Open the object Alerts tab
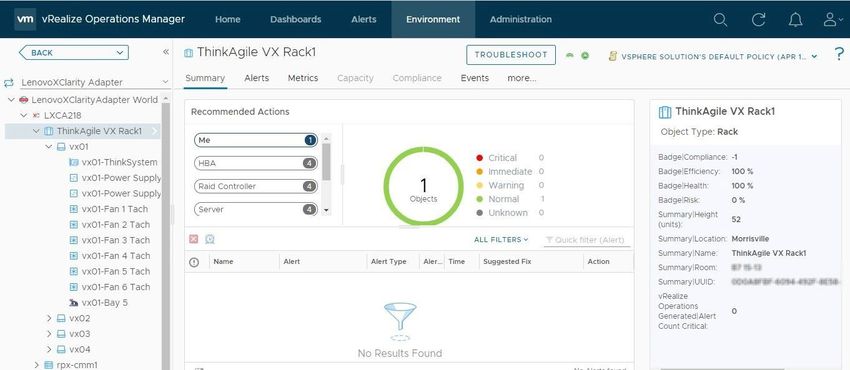Viewport: 850px width, 370px height. click(x=256, y=78)
